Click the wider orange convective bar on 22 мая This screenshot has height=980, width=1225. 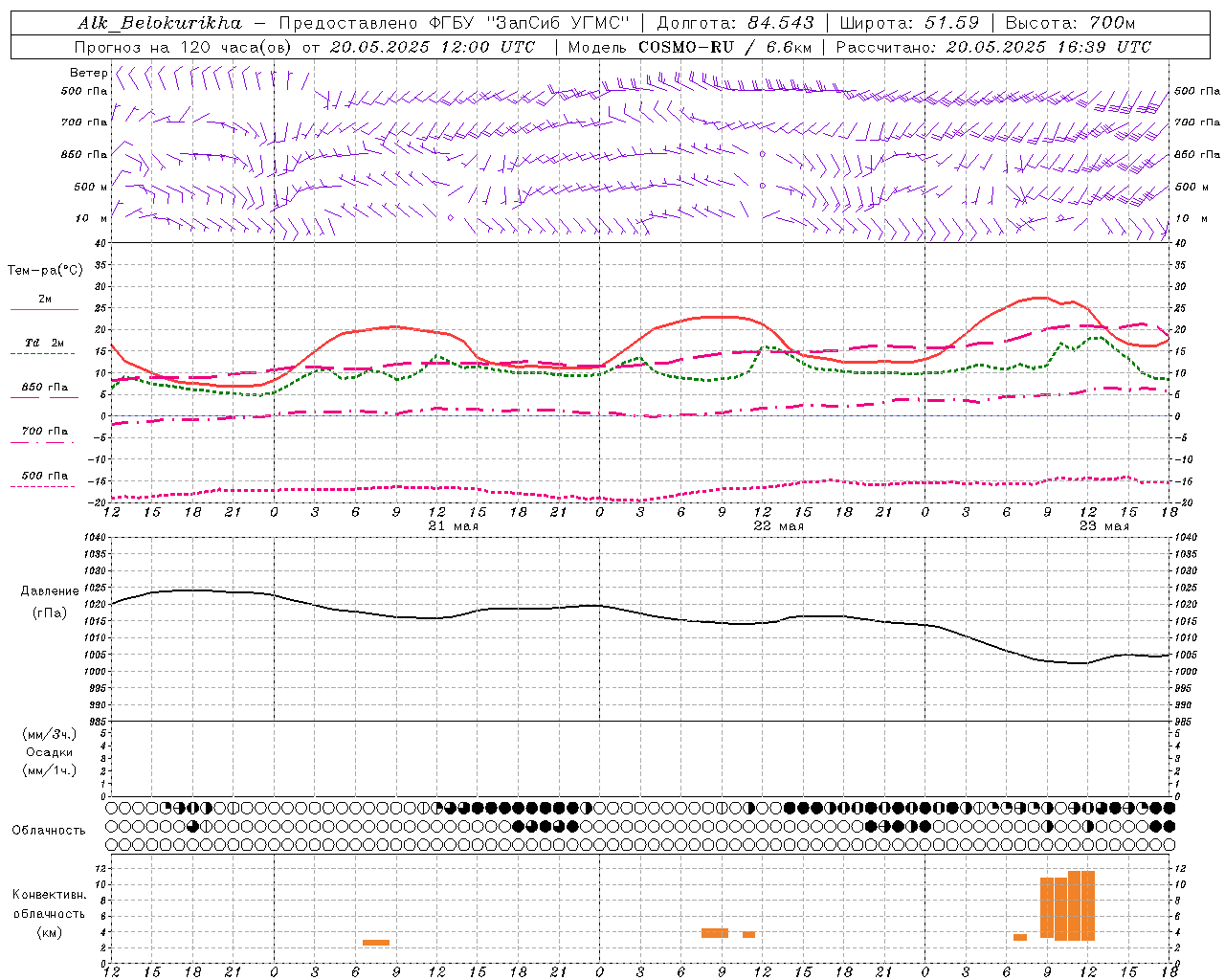click(715, 933)
